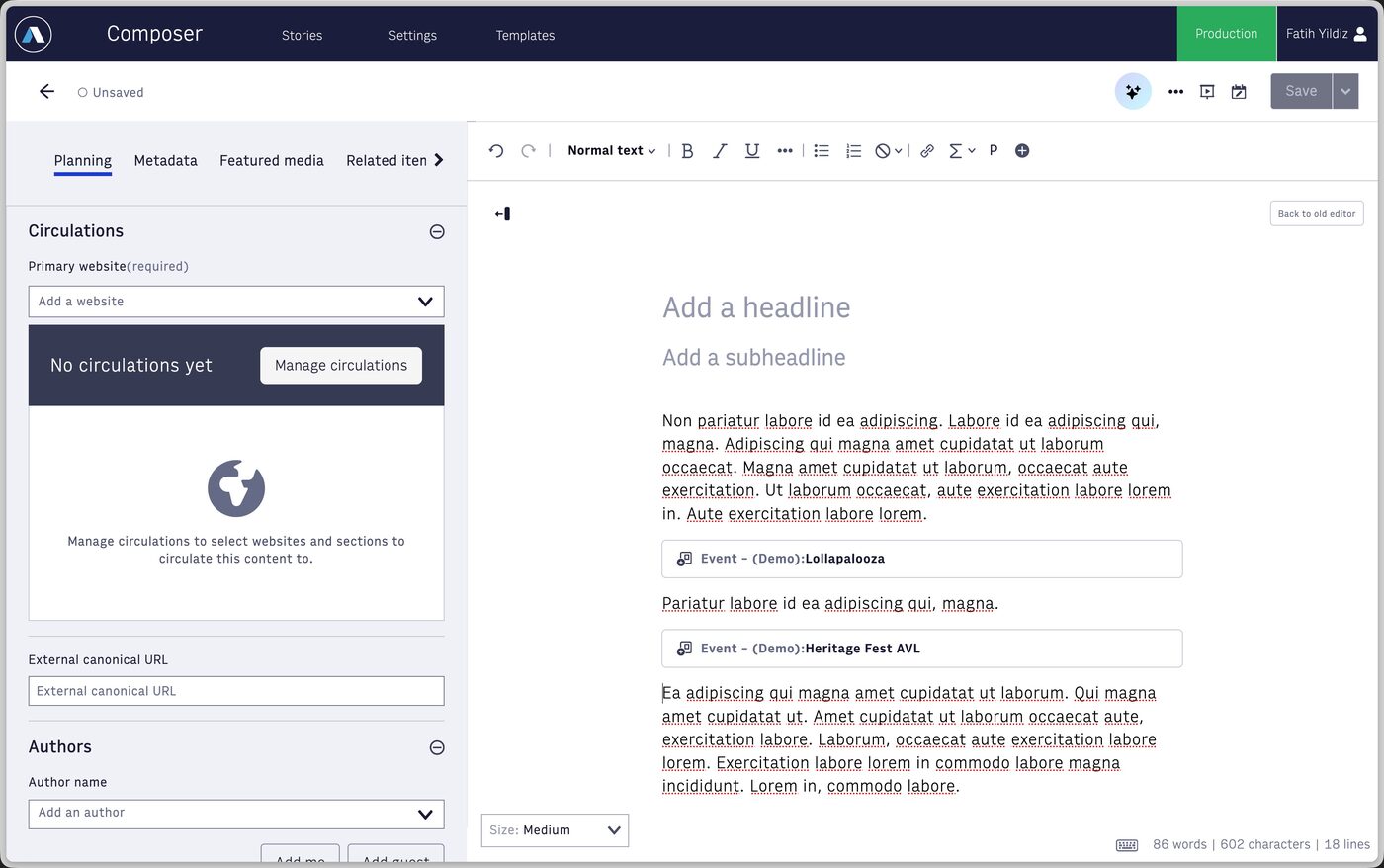Image resolution: width=1384 pixels, height=868 pixels.
Task: Click the Add a headline field
Action: (x=756, y=307)
